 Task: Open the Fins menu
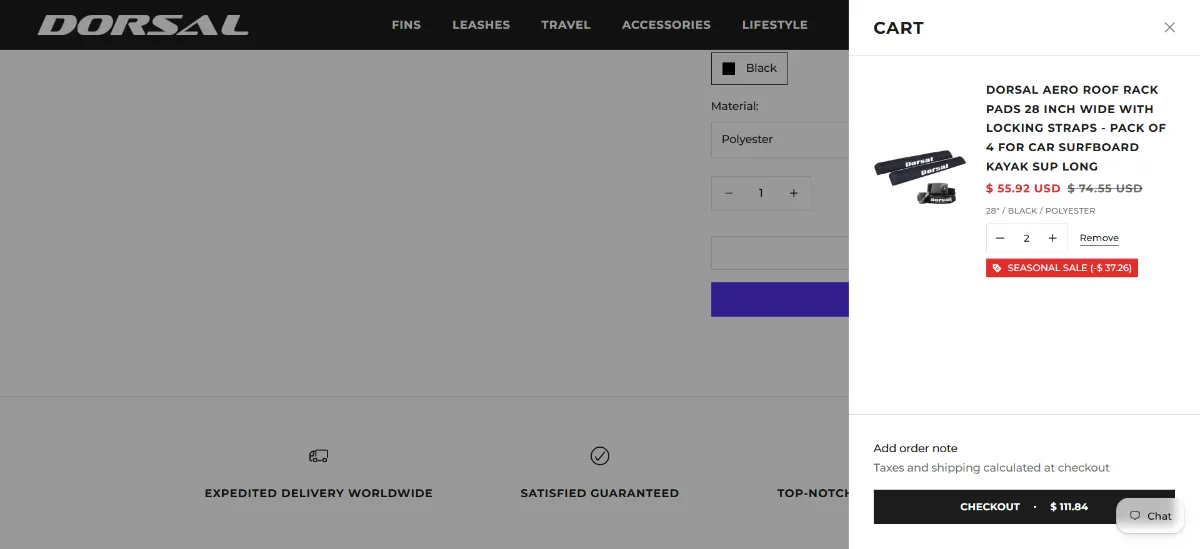click(x=406, y=25)
